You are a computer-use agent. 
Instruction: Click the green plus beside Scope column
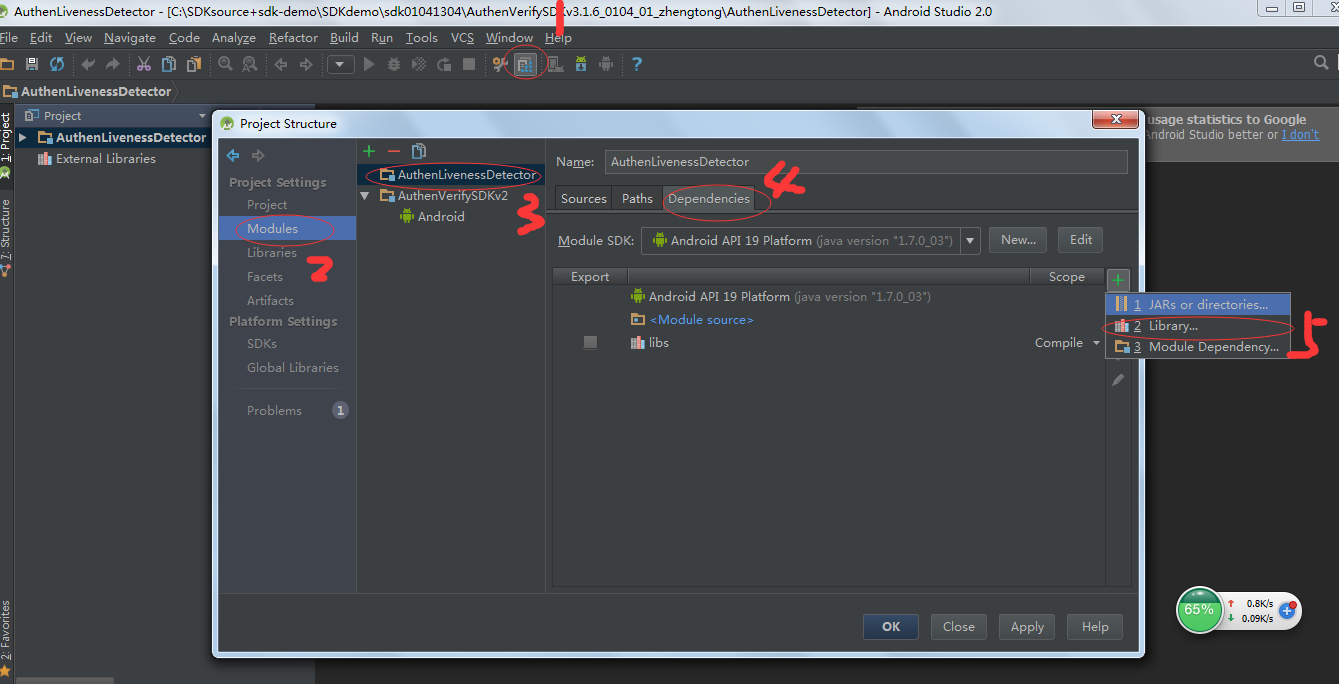1118,278
